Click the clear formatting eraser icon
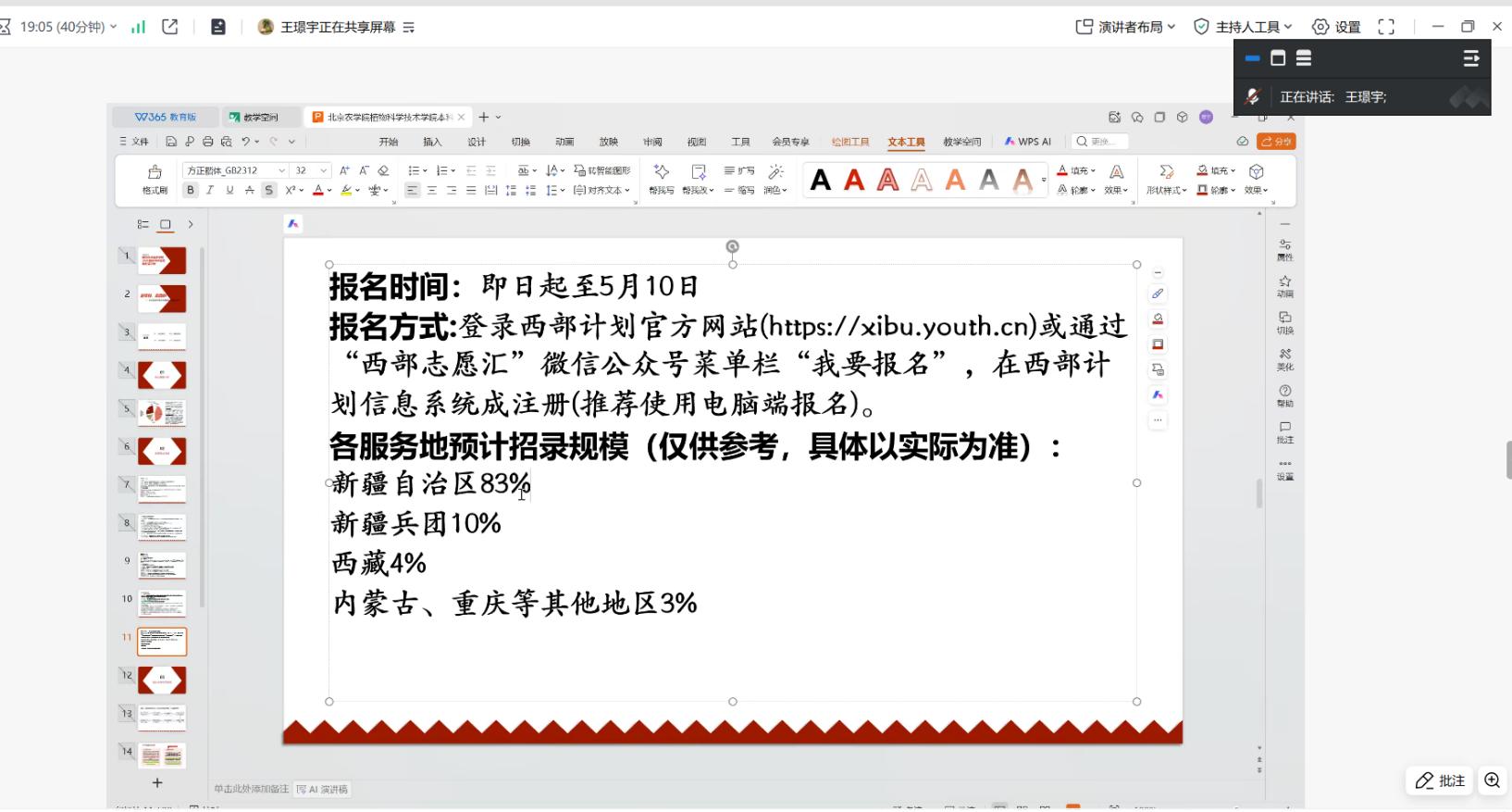 point(384,170)
